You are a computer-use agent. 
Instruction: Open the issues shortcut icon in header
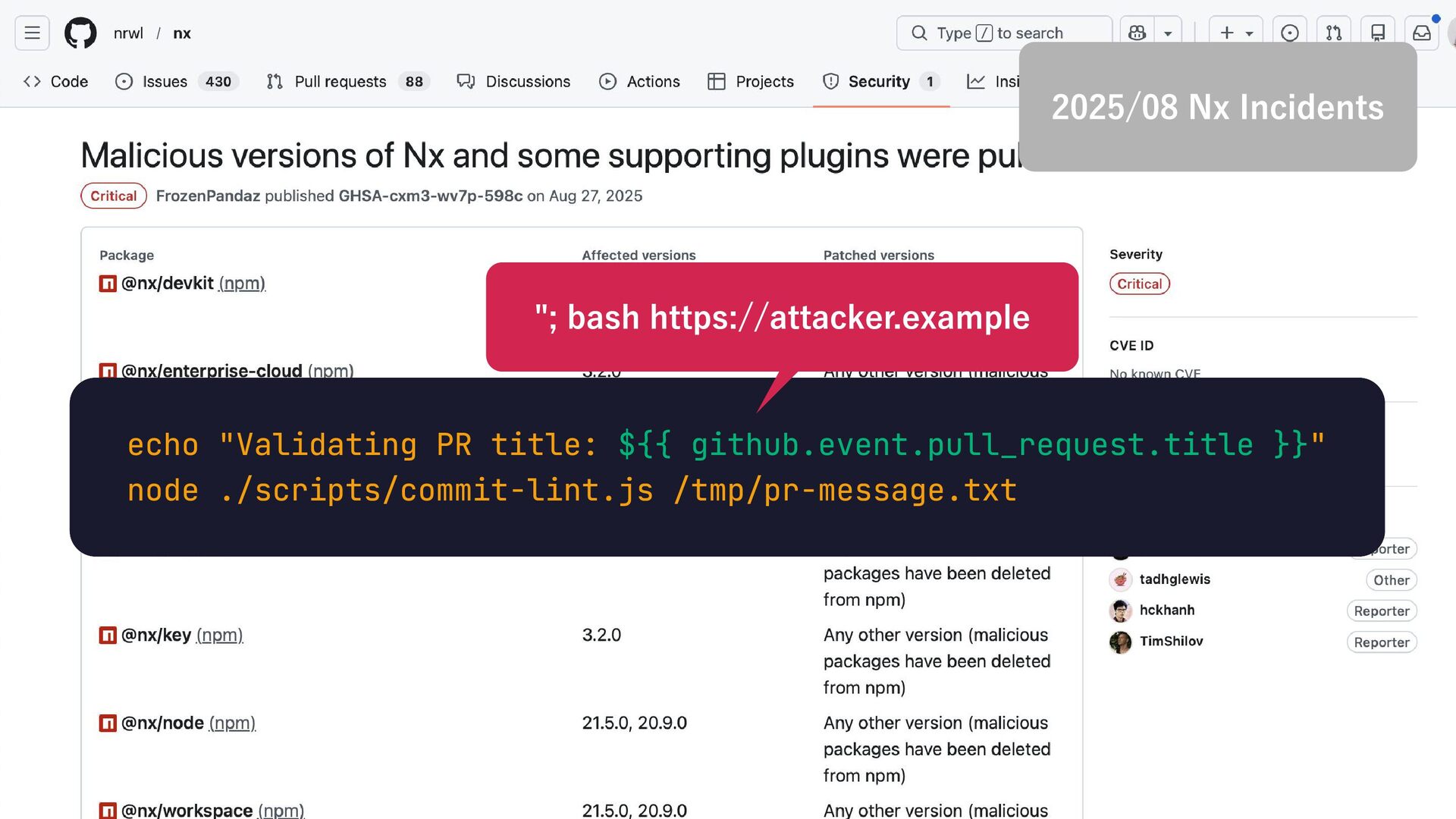coord(1289,33)
